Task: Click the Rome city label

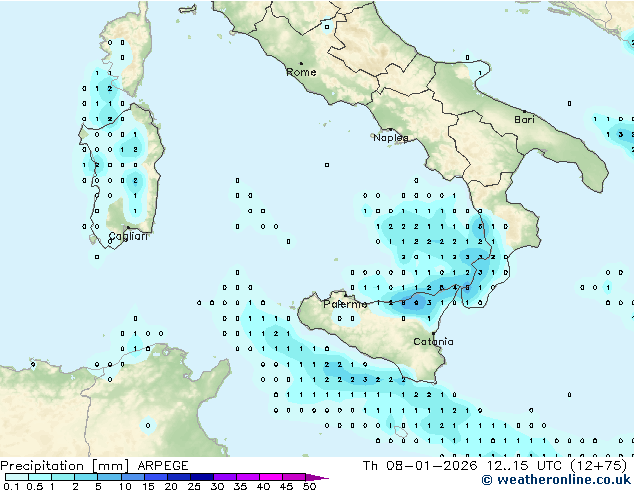Action: (301, 72)
